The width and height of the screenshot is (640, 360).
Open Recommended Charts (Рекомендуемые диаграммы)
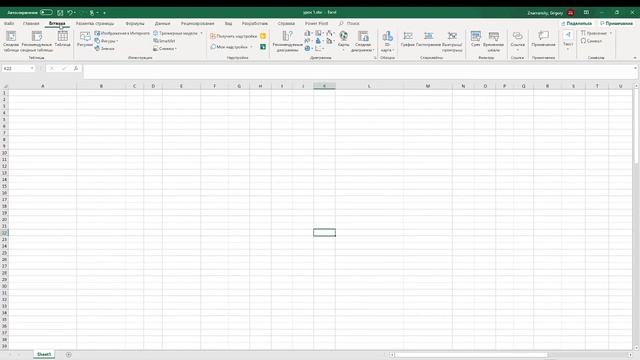point(288,41)
